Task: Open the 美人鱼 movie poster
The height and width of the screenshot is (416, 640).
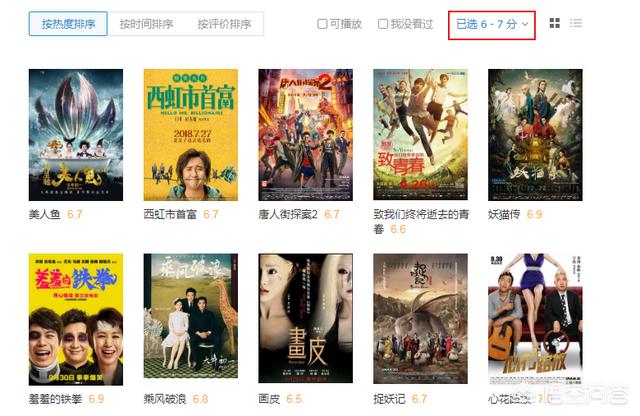Action: pos(76,135)
